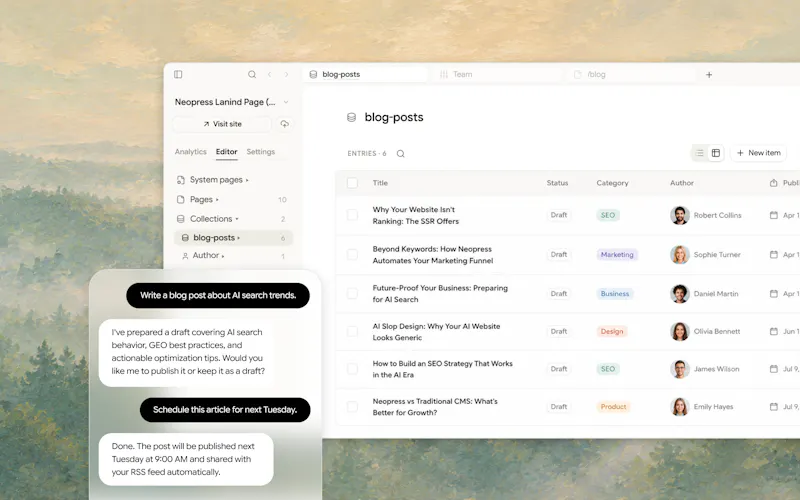
Task: Open the Analytics tab
Action: coord(190,152)
